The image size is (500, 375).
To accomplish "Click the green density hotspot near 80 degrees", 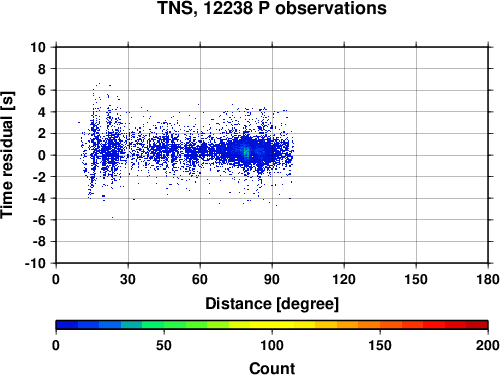I will point(246,152).
